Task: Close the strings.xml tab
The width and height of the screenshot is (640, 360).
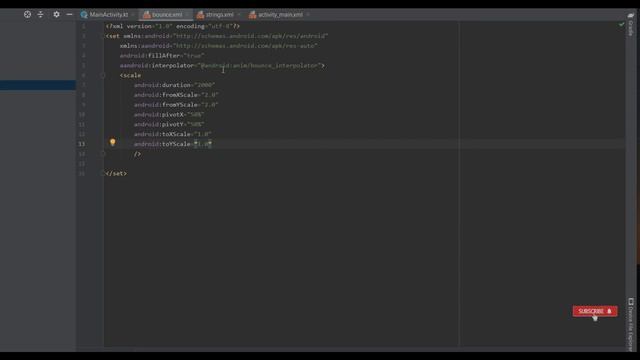Action: pyautogui.click(x=239, y=15)
